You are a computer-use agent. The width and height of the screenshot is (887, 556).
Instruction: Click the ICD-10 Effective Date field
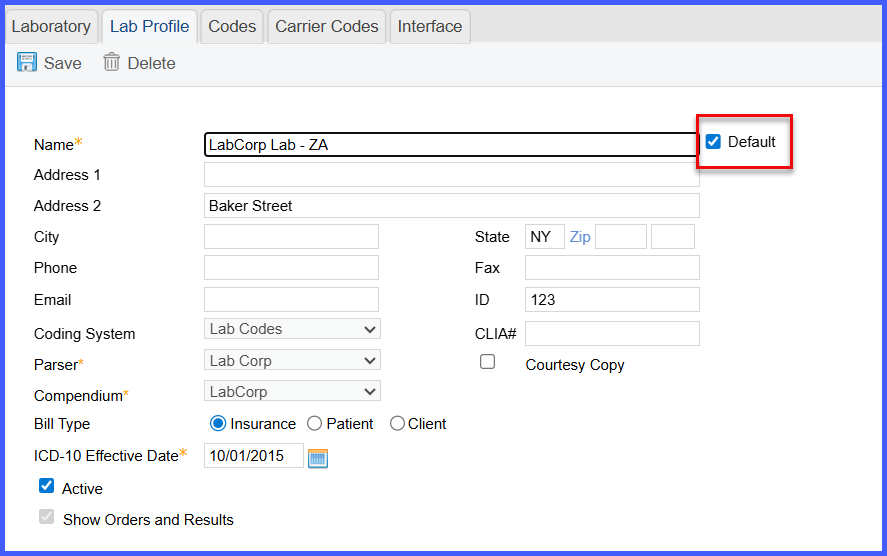tap(253, 455)
